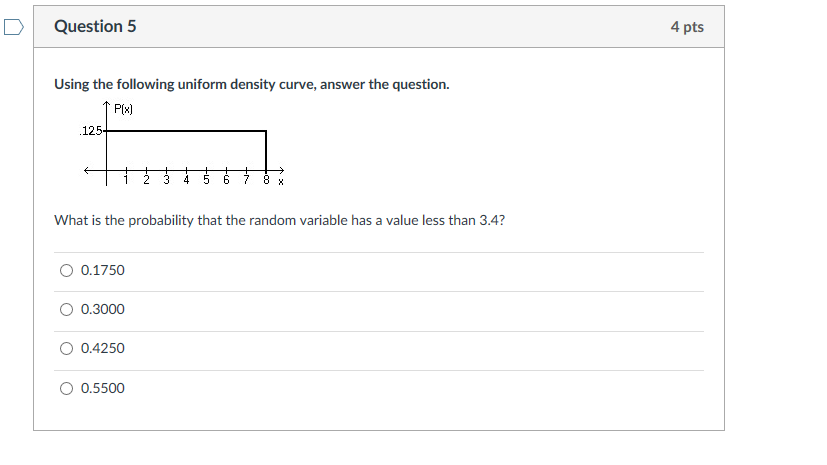Mark the 0.5500 radio button
Viewport: 827px width, 465px height.
coord(66,389)
